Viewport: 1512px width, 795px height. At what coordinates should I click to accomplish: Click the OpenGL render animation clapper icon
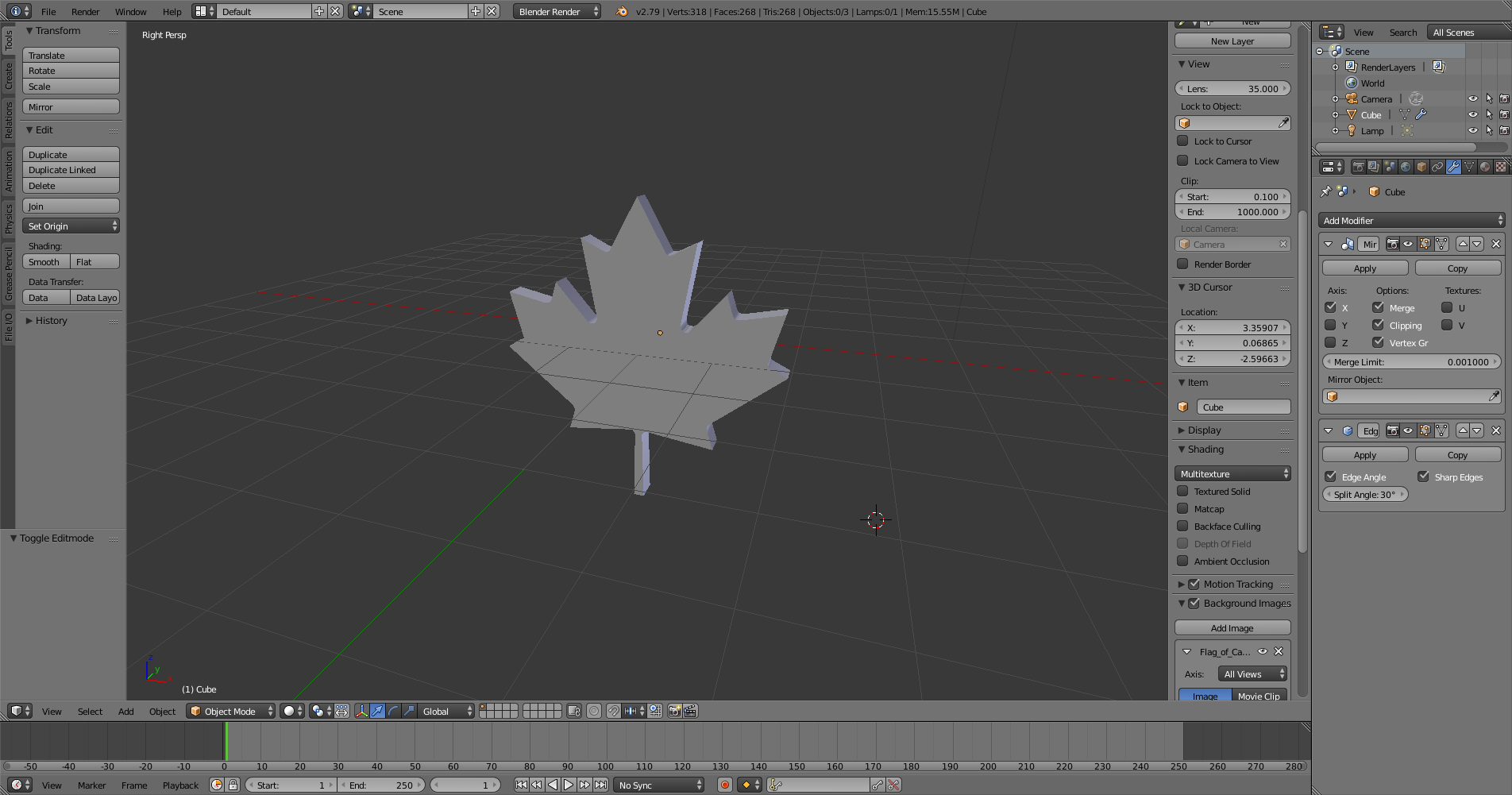pos(690,711)
